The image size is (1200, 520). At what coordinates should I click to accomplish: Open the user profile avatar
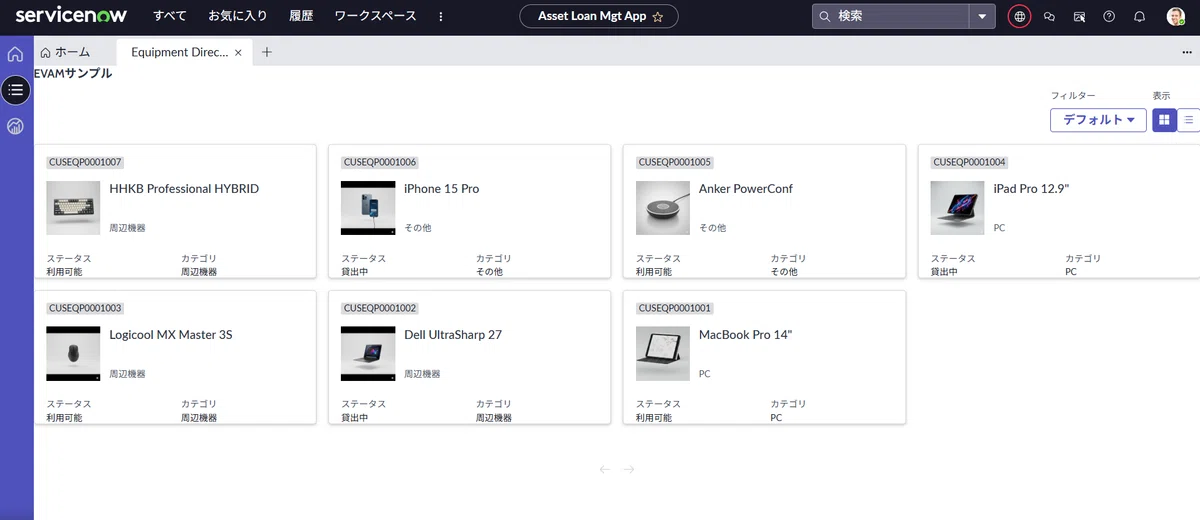coord(1176,16)
